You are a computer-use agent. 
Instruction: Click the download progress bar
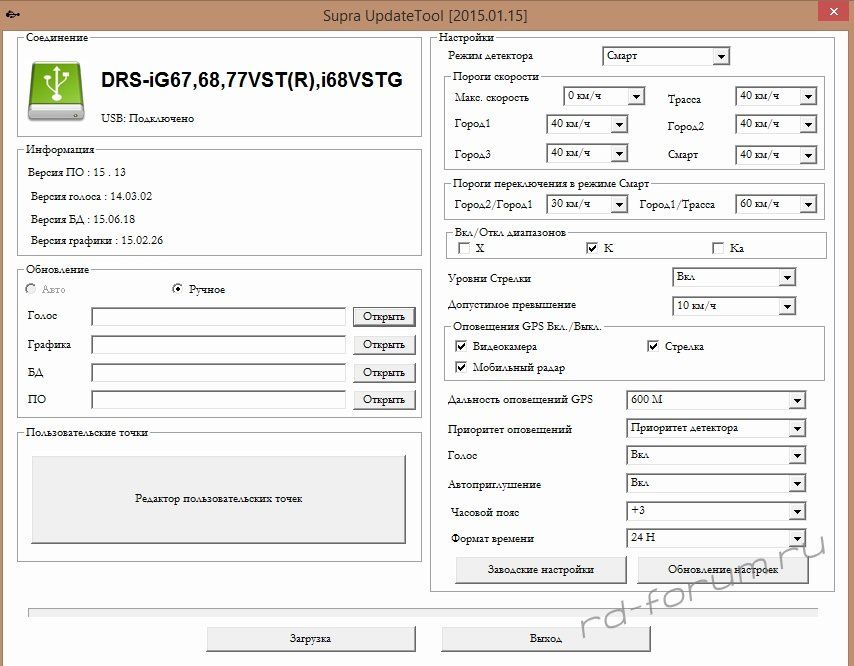(423, 613)
